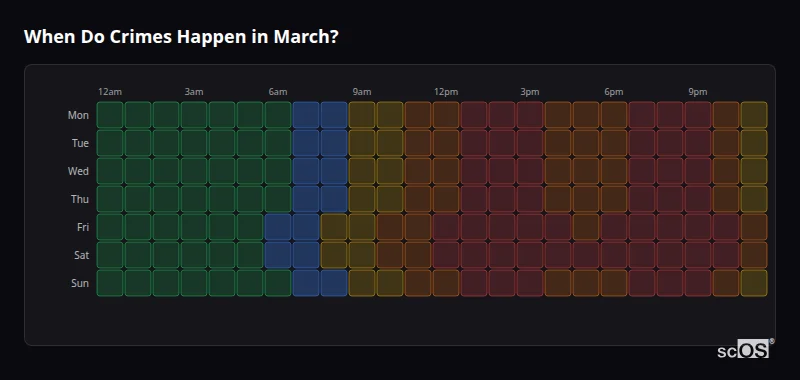Select the Monday 12am heatmap cell

(110, 115)
